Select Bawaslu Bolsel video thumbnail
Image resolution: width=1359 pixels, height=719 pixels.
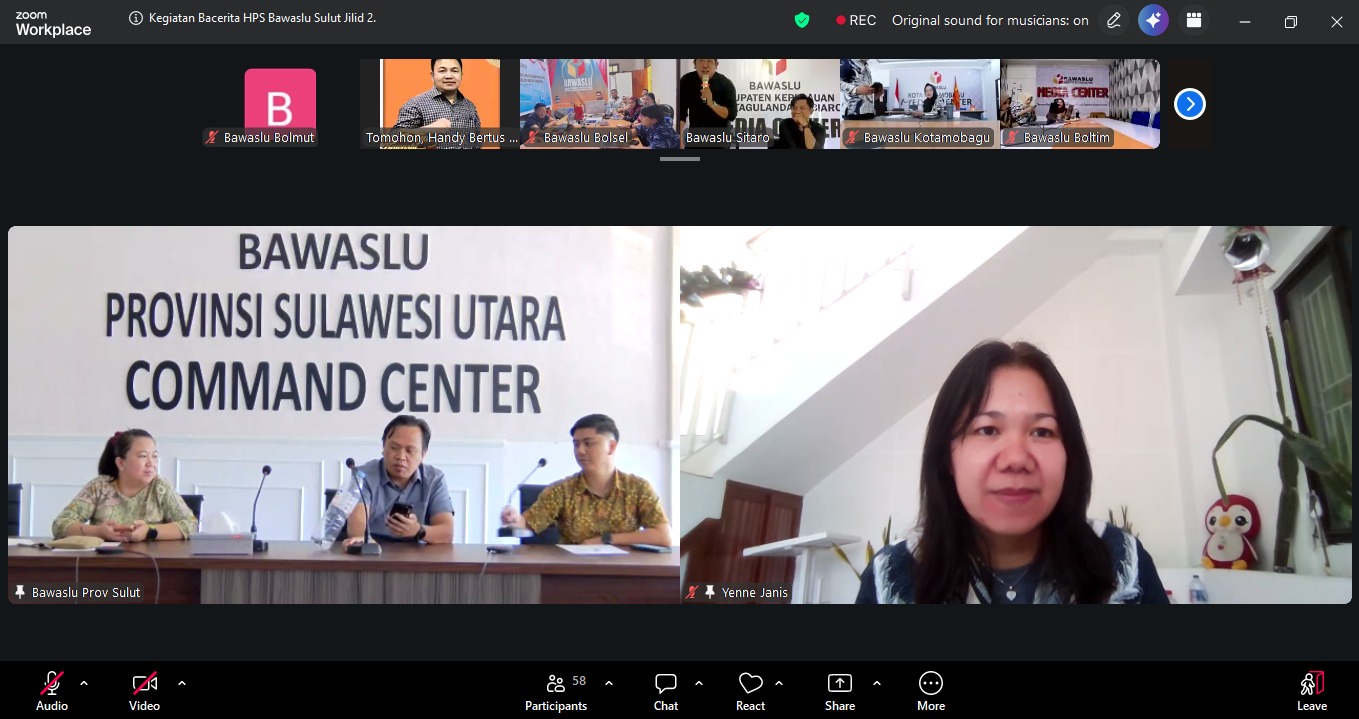pos(600,104)
